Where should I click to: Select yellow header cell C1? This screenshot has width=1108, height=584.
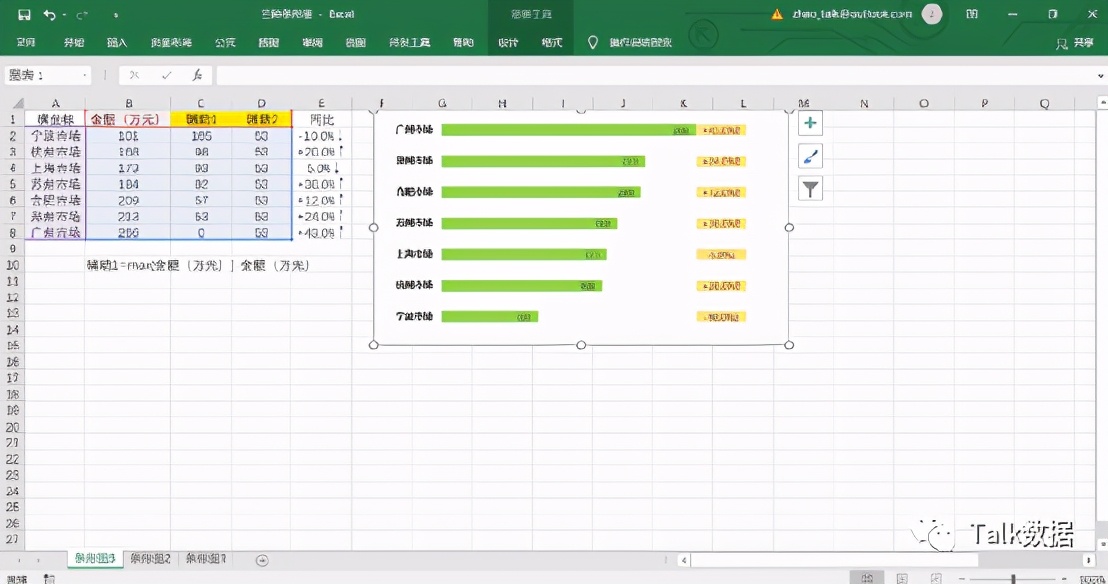[201, 119]
